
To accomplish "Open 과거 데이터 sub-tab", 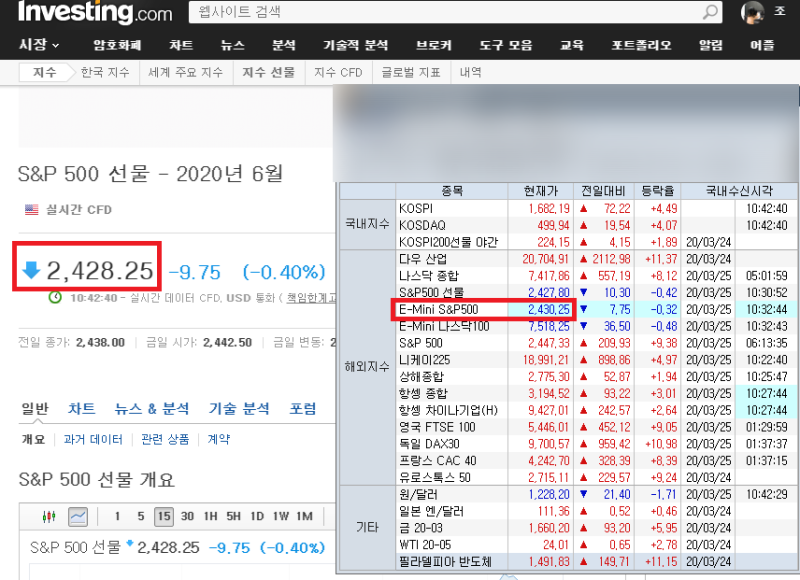I will (93, 439).
